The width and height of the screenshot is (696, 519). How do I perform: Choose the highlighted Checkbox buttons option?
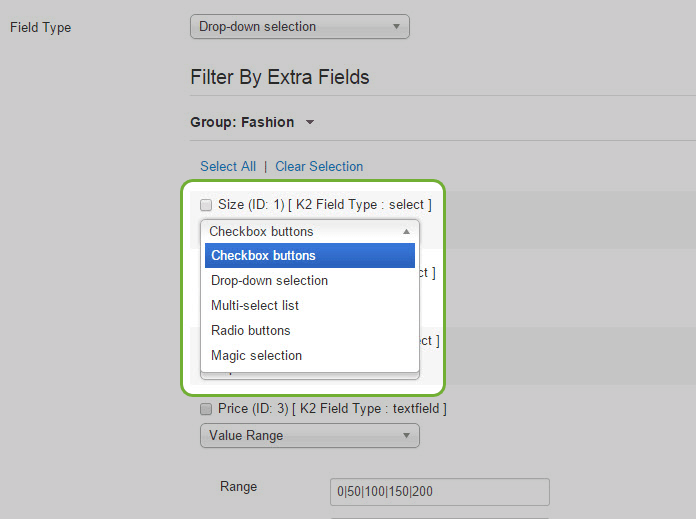tap(310, 255)
